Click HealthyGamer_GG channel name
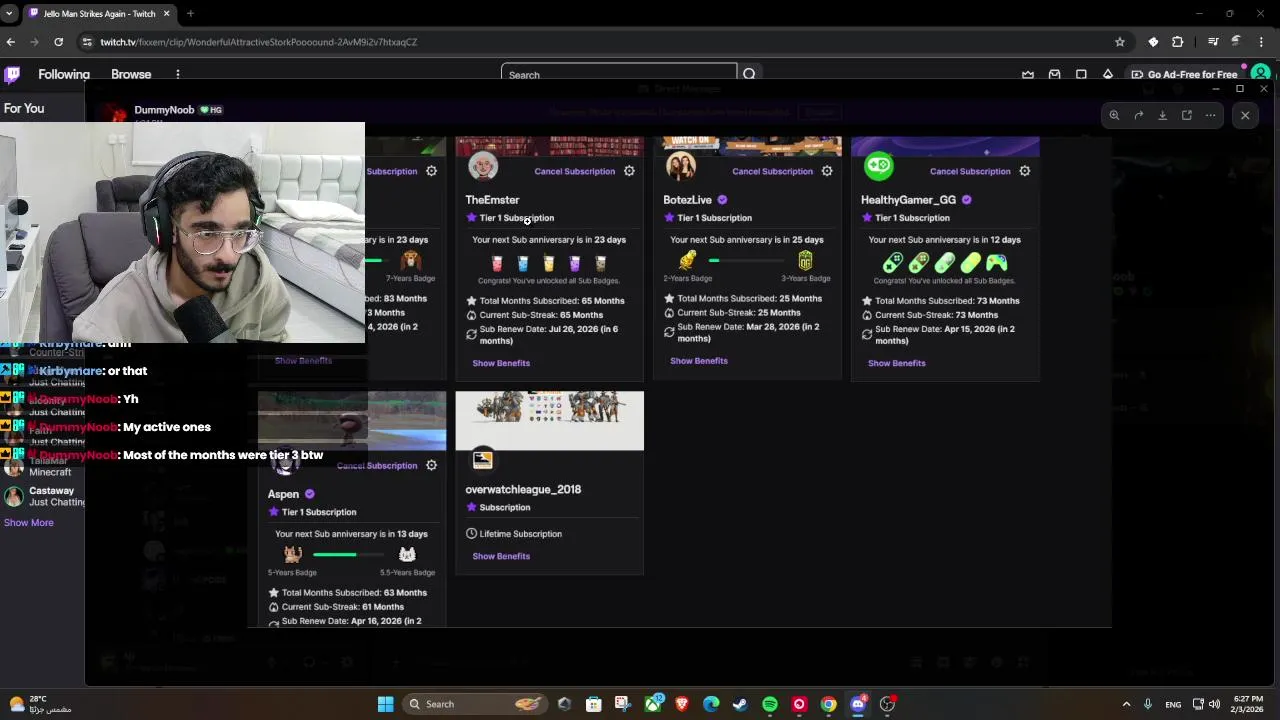The width and height of the screenshot is (1280, 720). click(x=908, y=200)
